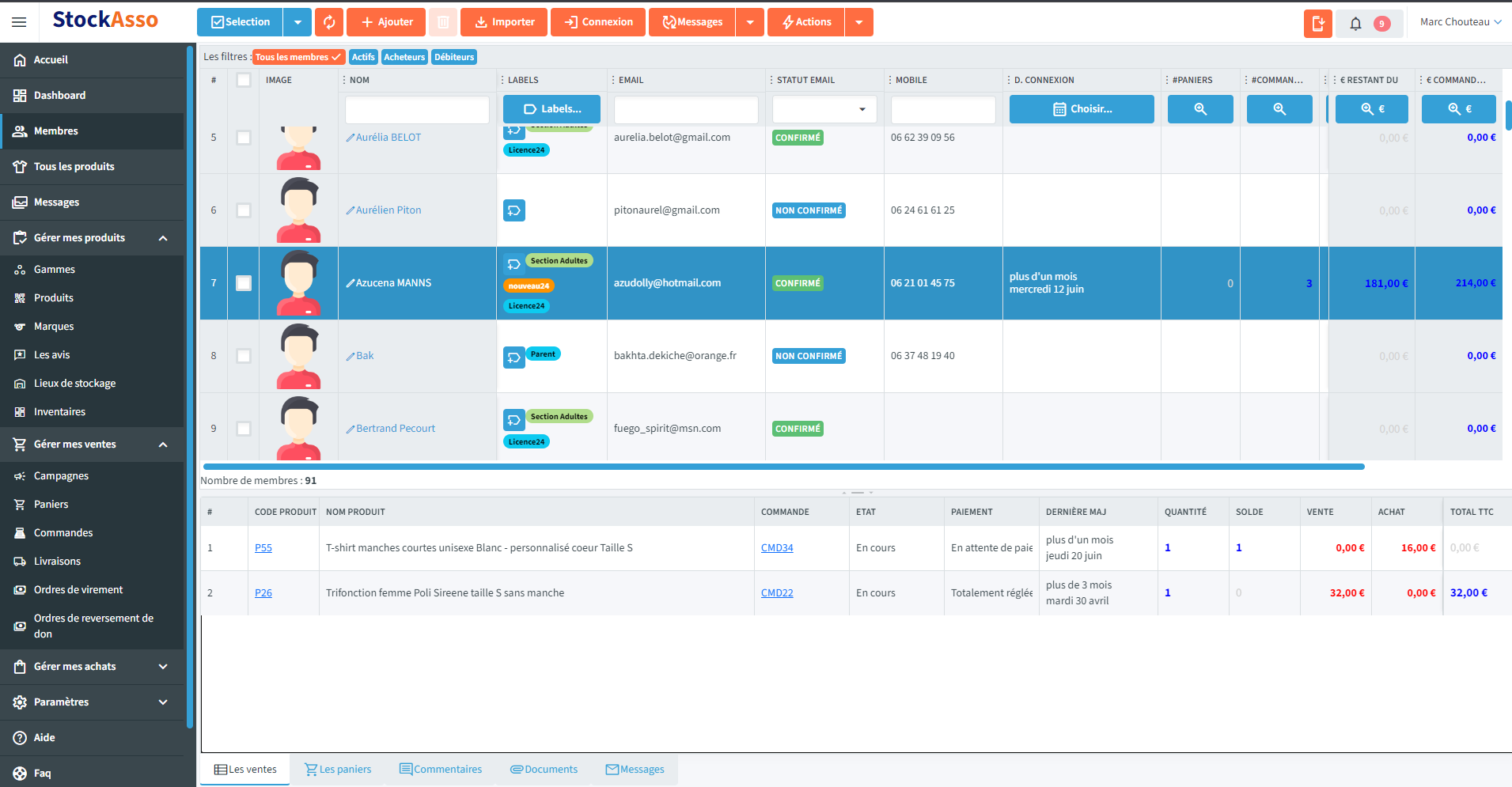Open the notifications bell
Screen dimensions: 1512x787
tap(1355, 24)
